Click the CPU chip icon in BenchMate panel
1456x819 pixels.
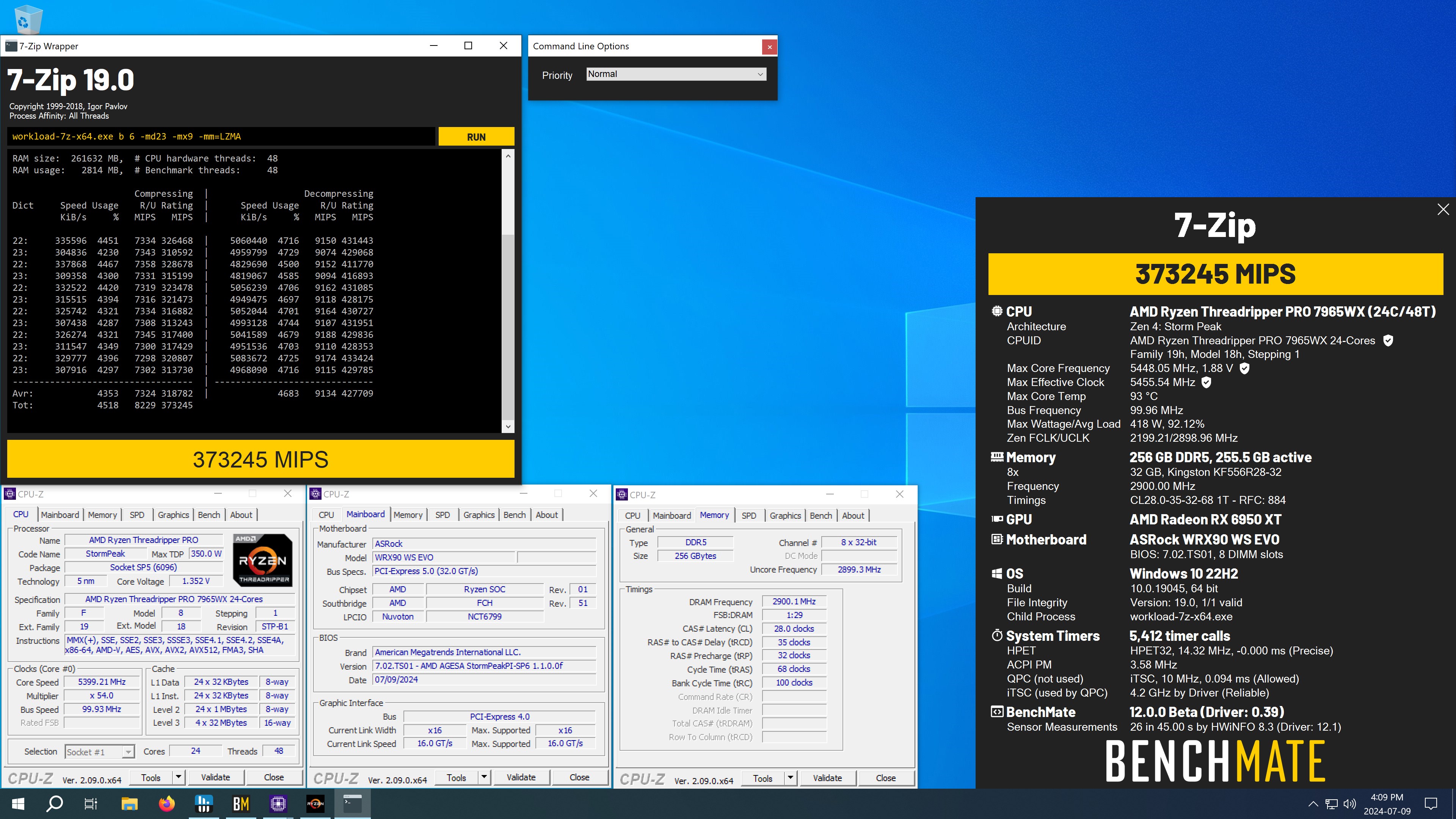coord(997,311)
